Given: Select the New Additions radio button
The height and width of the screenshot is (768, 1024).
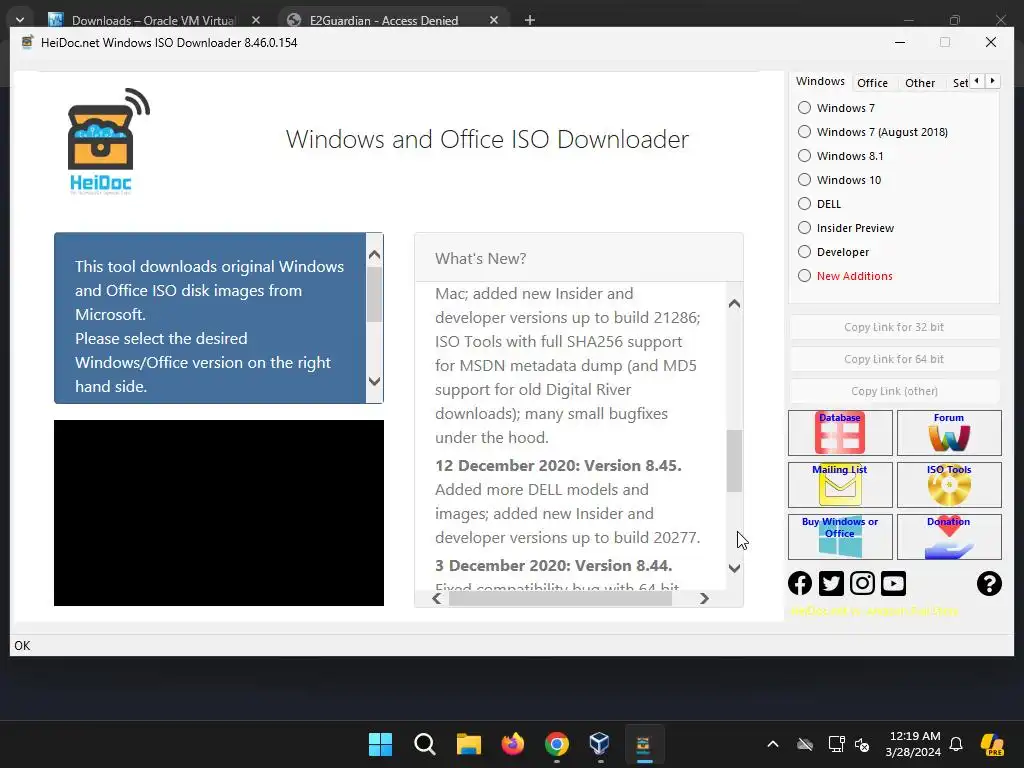Looking at the screenshot, I should [x=805, y=276].
